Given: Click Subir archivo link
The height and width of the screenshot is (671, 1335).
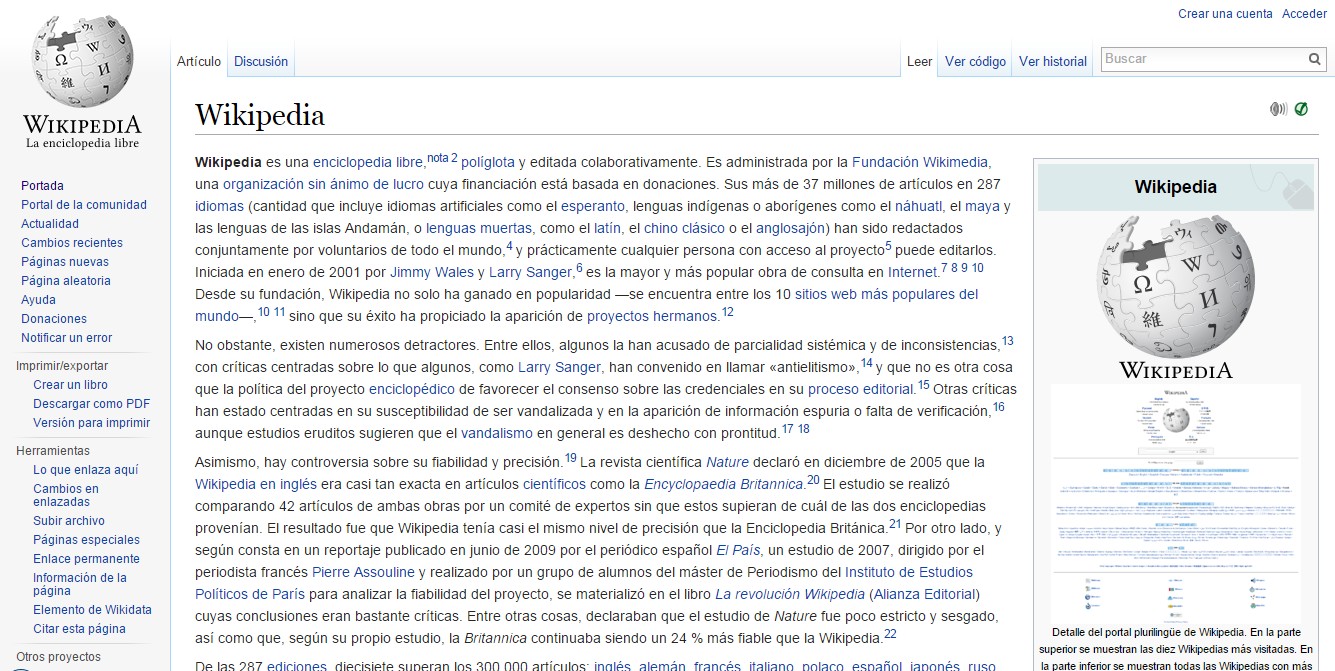Looking at the screenshot, I should 69,521.
